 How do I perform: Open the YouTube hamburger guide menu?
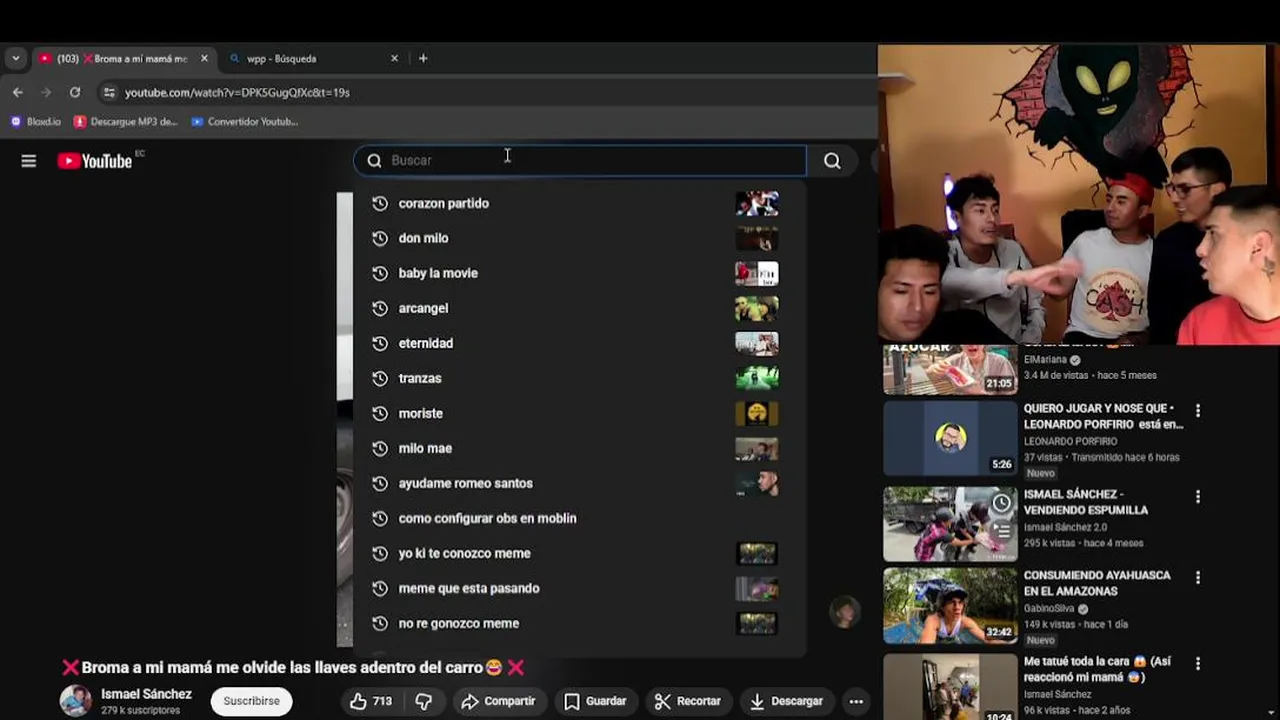(x=29, y=161)
